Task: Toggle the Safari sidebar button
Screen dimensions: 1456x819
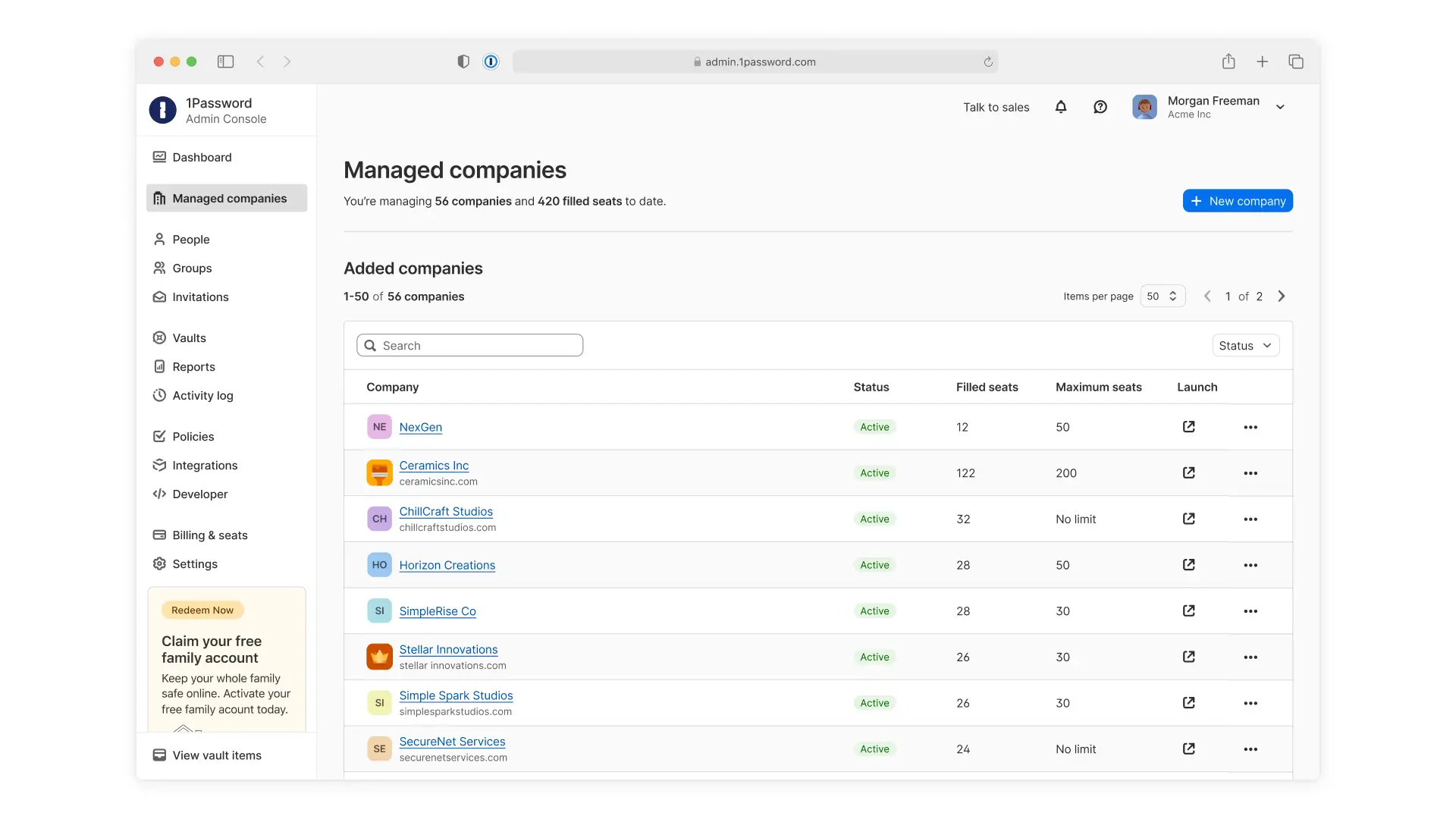Action: pyautogui.click(x=225, y=61)
